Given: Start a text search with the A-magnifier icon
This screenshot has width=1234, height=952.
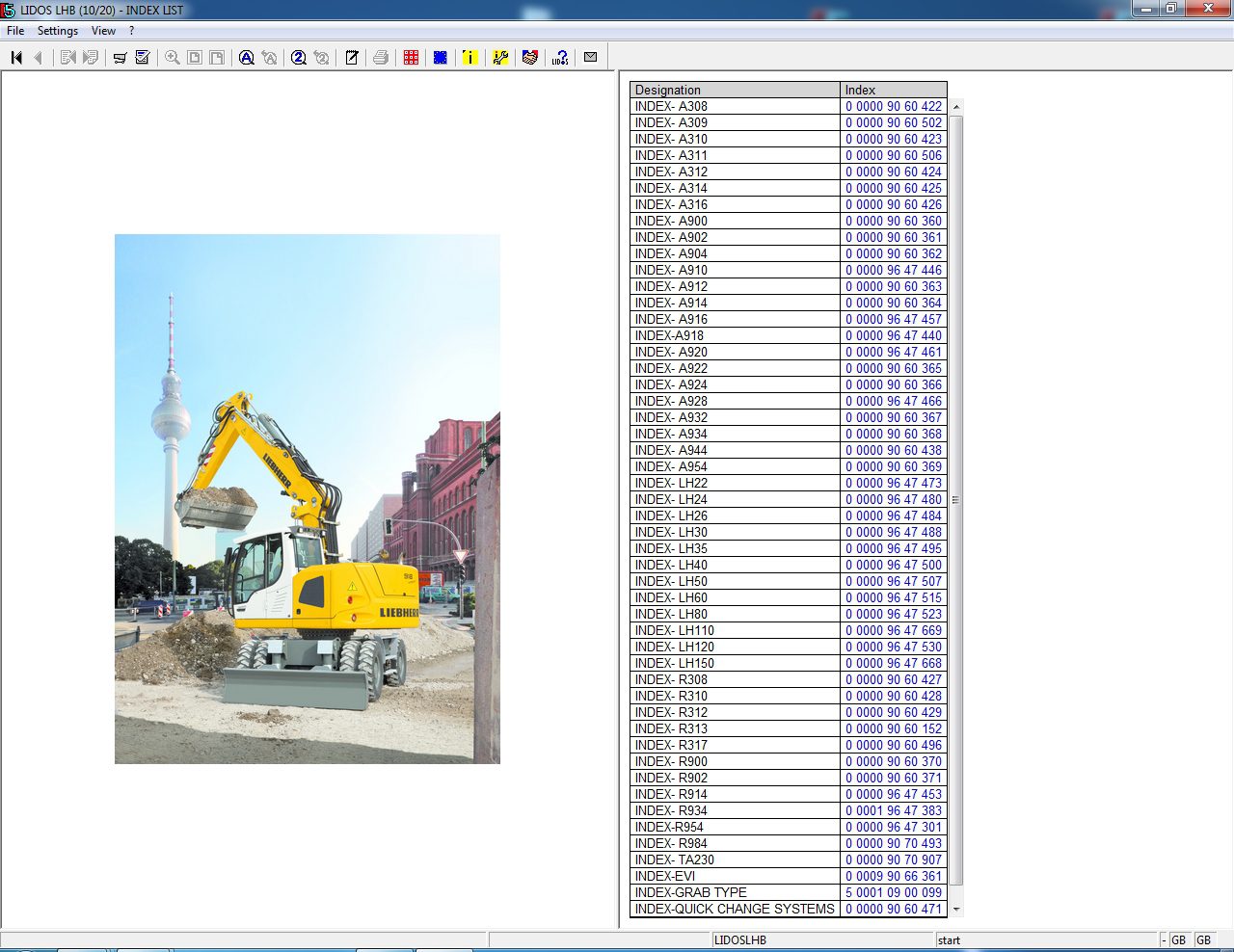Looking at the screenshot, I should point(247,57).
